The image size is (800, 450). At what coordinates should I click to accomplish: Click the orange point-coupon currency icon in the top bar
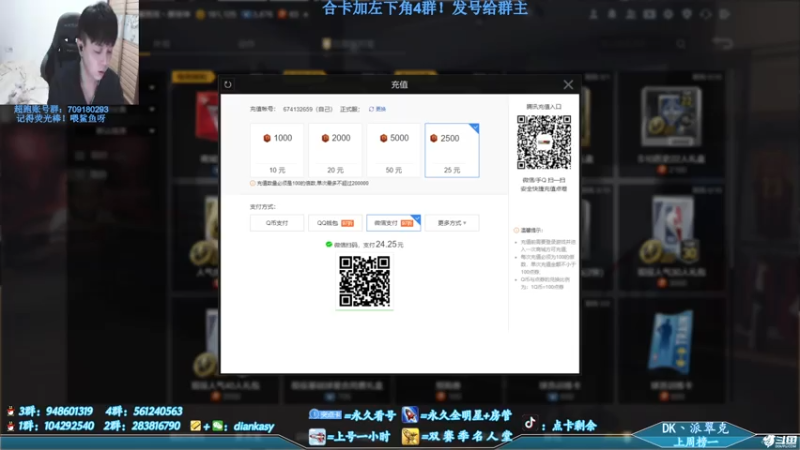tap(282, 15)
